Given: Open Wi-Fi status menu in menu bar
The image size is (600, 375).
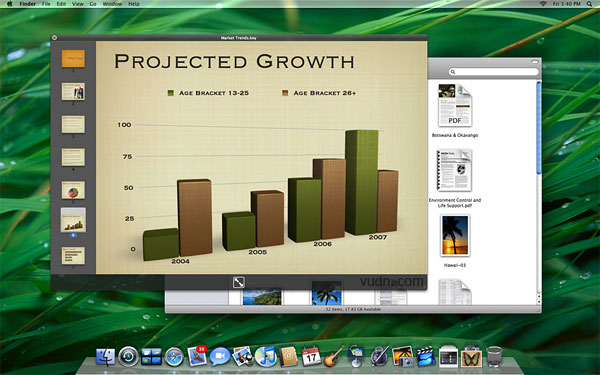Looking at the screenshot, I should pos(543,4).
